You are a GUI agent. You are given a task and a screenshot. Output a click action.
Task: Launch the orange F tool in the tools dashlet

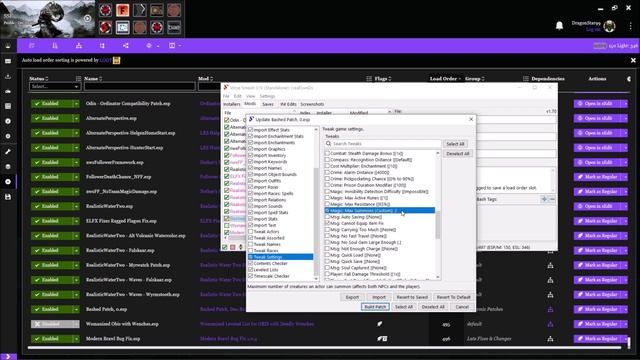click(x=122, y=10)
